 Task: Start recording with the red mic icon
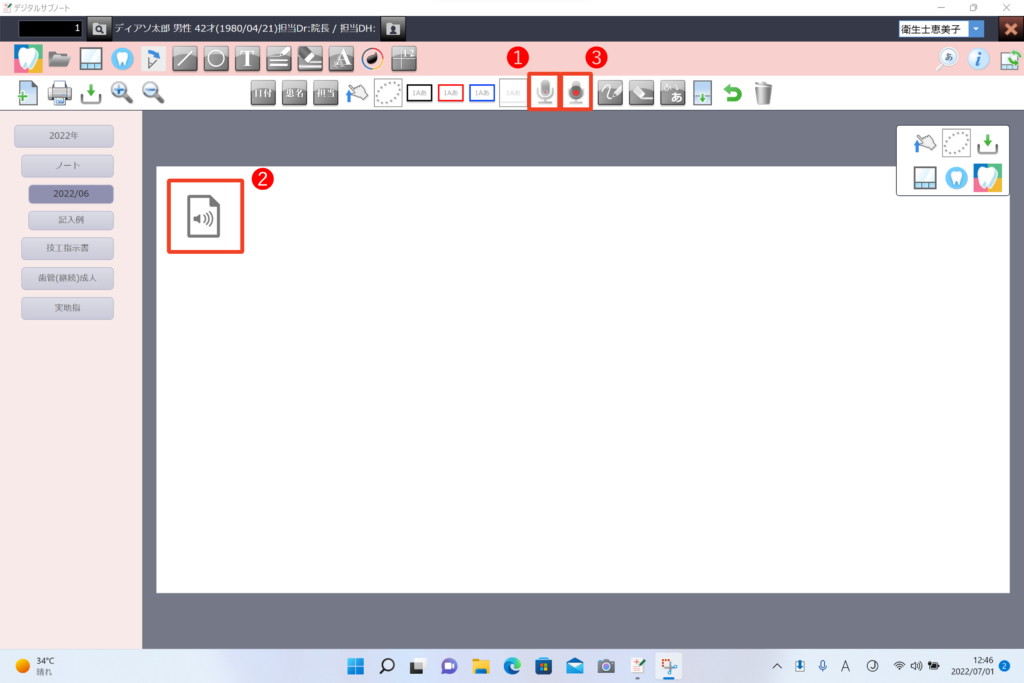point(576,93)
